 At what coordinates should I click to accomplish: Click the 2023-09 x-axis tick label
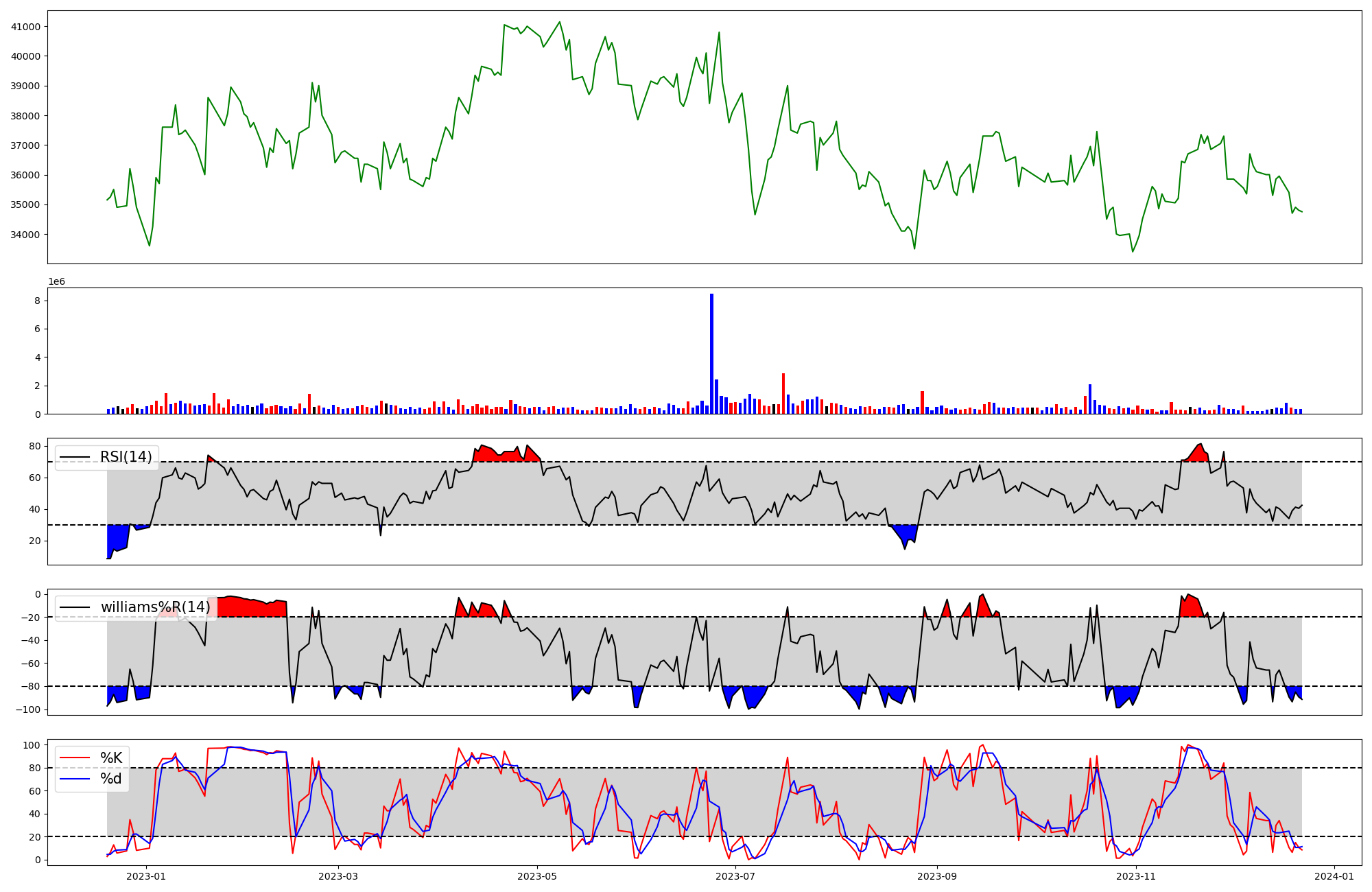(936, 876)
